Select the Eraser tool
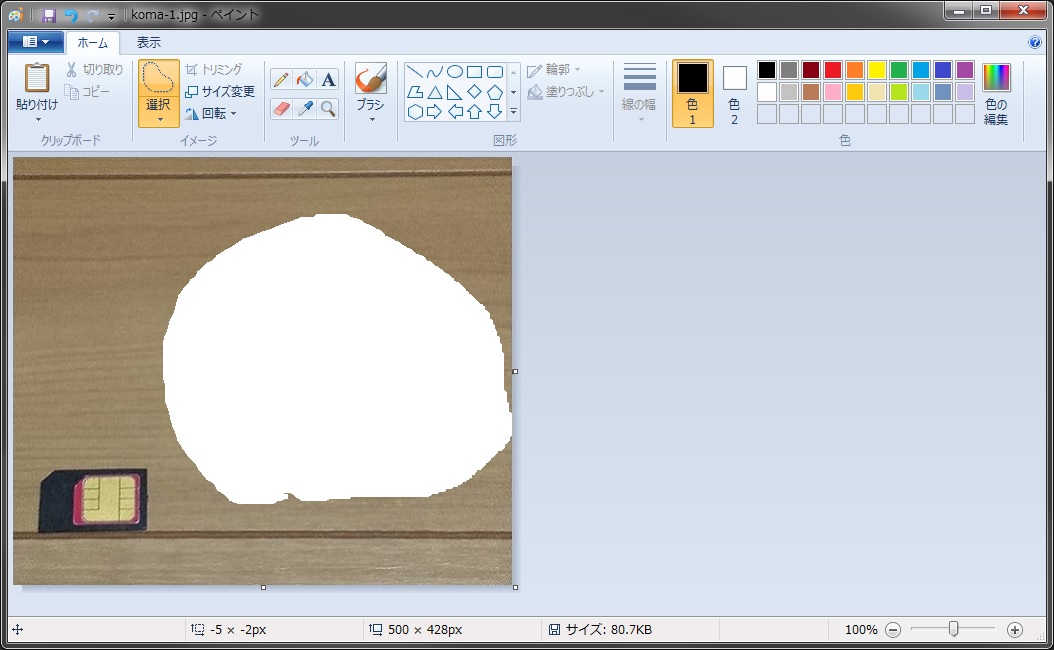The width and height of the screenshot is (1054, 650). (281, 108)
